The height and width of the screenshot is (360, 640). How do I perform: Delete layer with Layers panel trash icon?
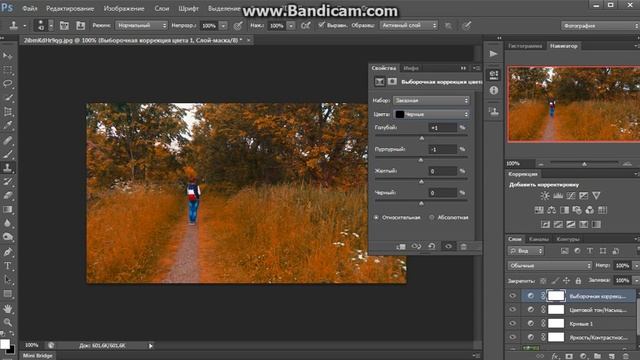[x=625, y=356]
